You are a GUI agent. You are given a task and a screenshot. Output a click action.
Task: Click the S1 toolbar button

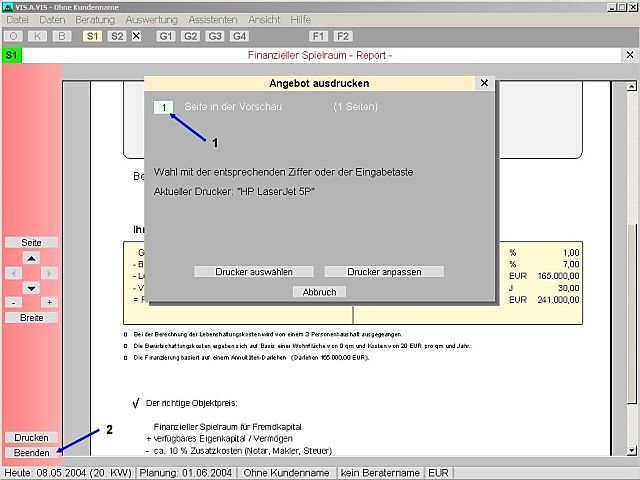[x=93, y=35]
